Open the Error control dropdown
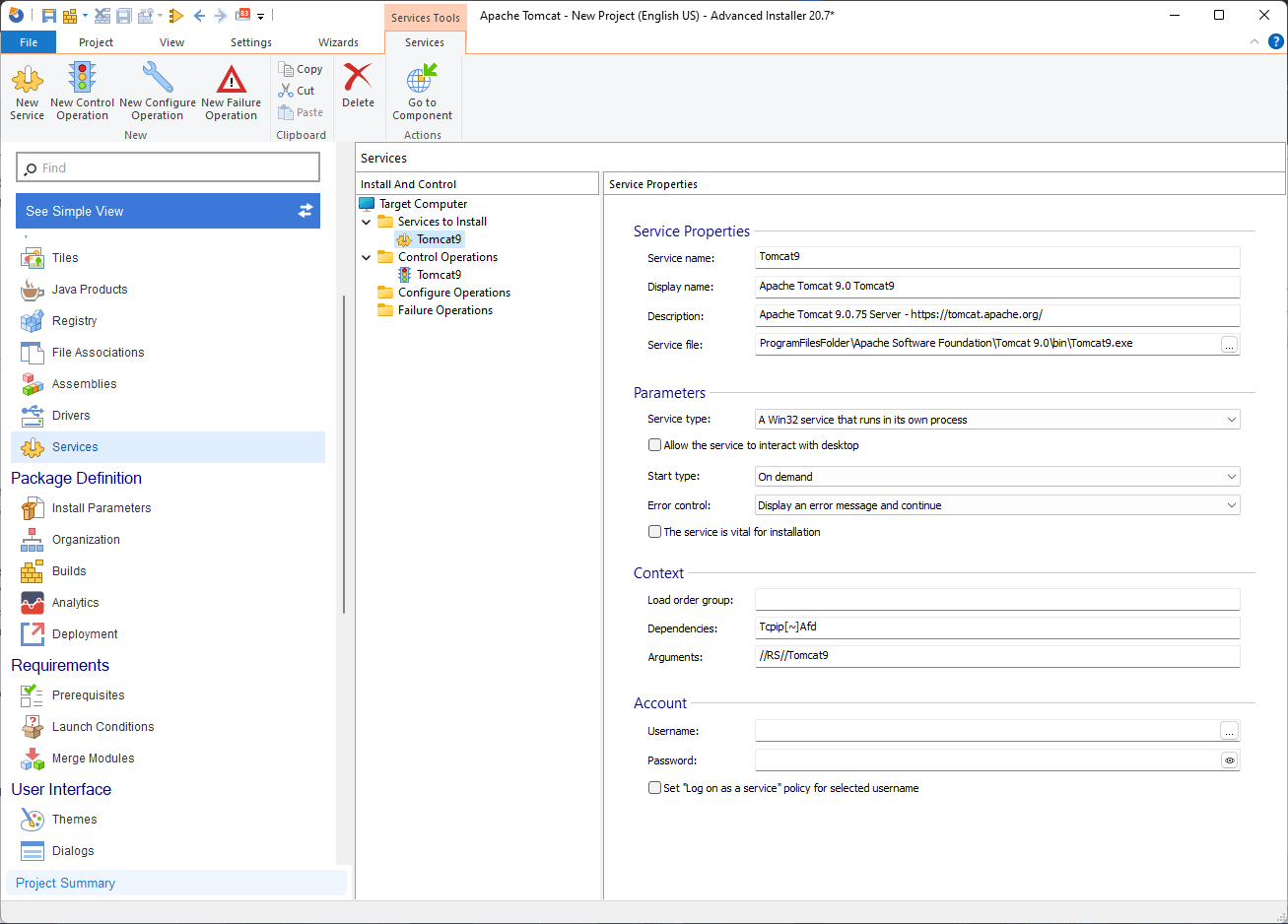1288x924 pixels. click(x=997, y=505)
